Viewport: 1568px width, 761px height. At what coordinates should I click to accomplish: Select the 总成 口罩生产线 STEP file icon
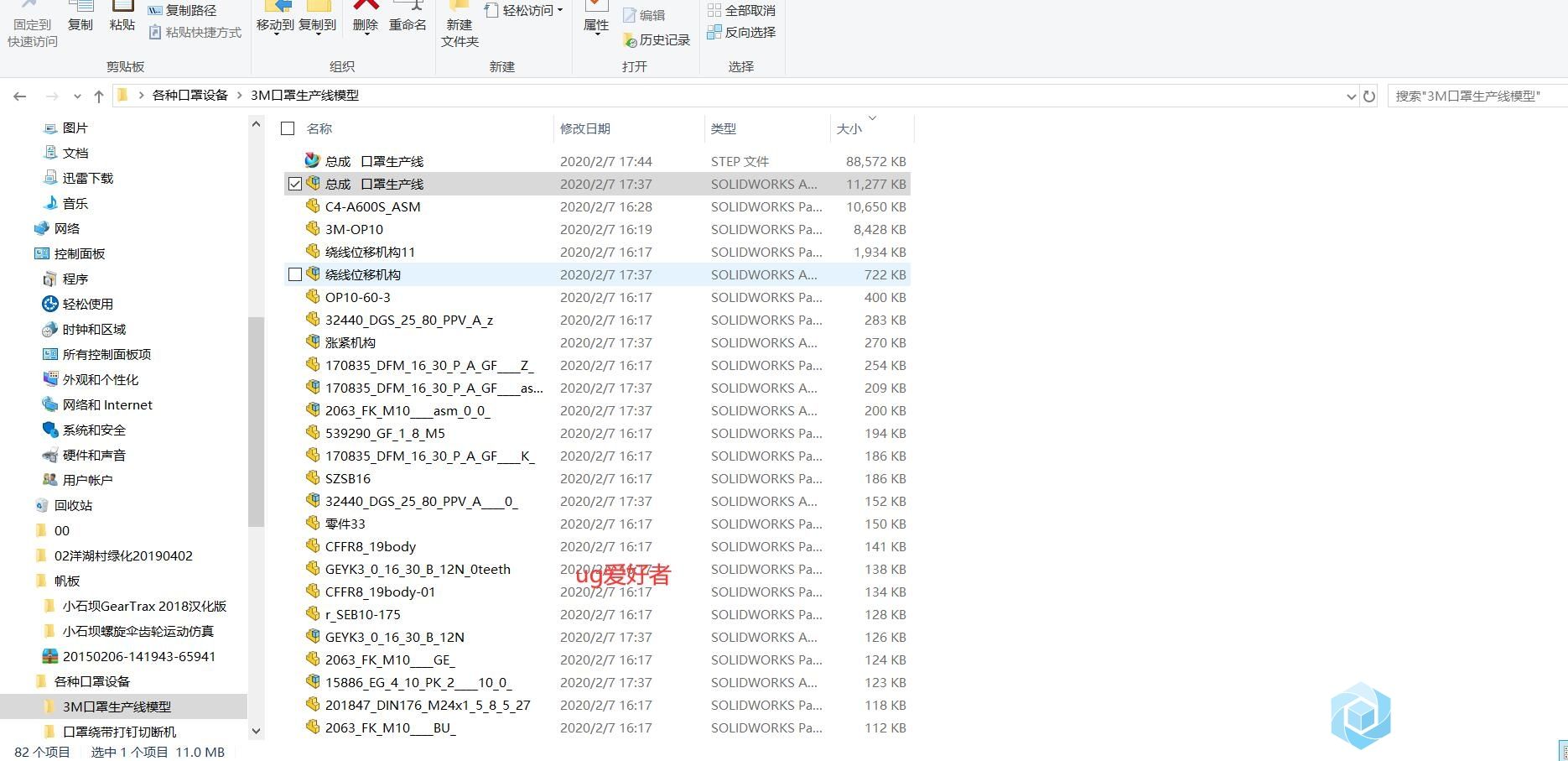click(313, 160)
